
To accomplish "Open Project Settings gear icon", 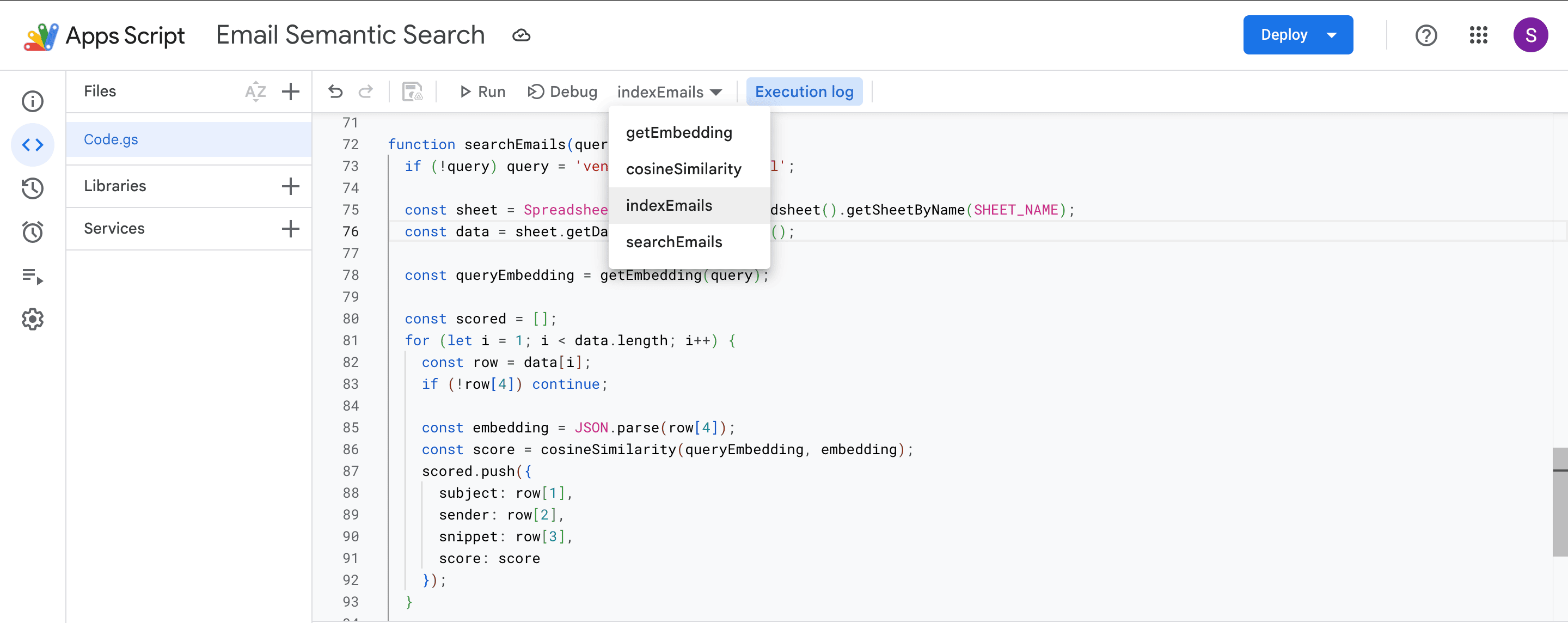I will coord(33,319).
